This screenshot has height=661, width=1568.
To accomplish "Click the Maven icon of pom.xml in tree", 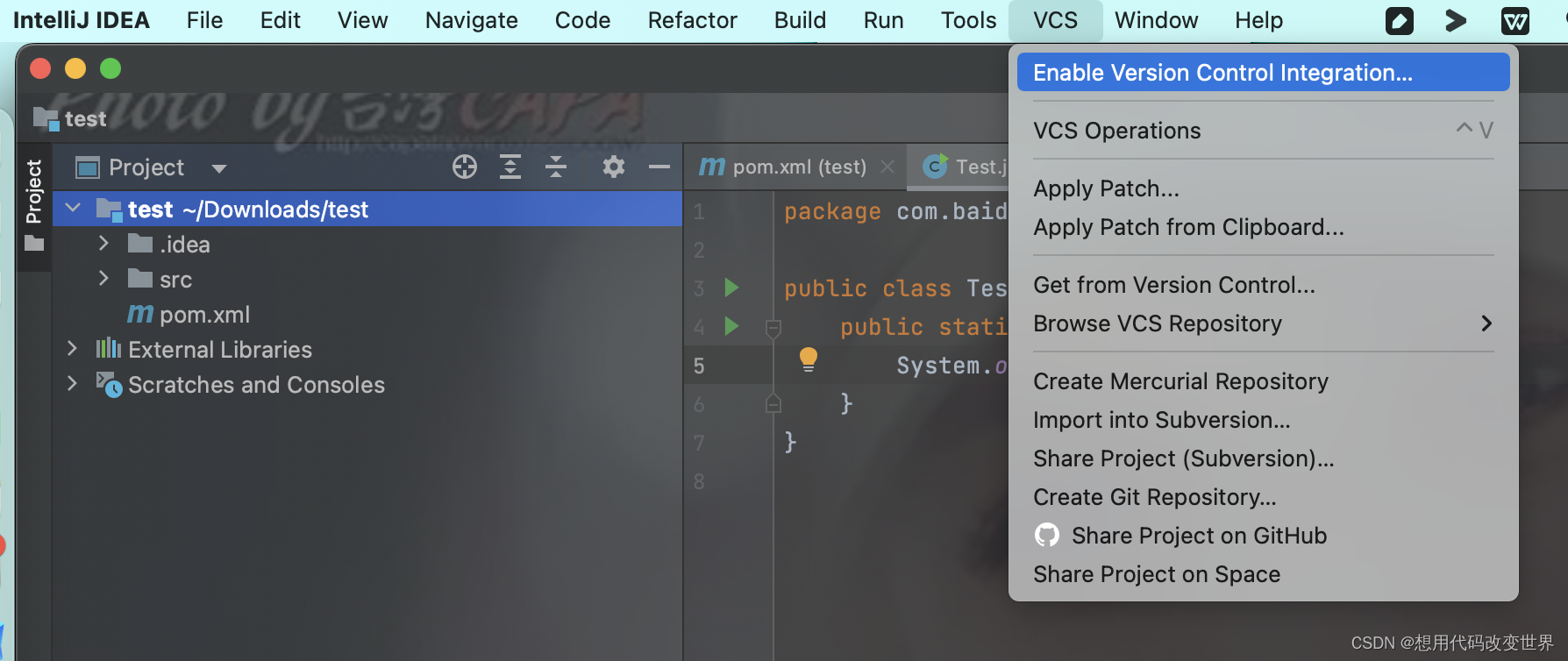I will pos(140,314).
